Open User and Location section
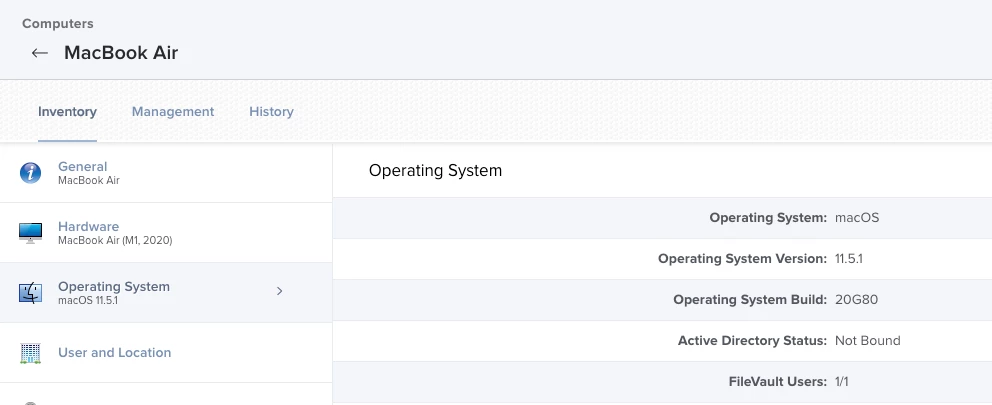Viewport: 992px width, 405px height. click(166, 352)
